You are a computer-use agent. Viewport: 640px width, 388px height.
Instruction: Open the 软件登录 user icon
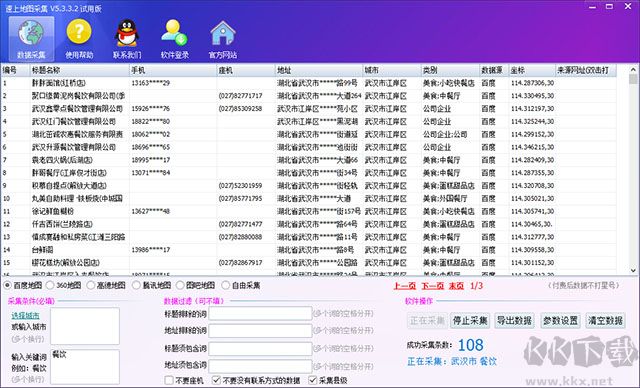pyautogui.click(x=175, y=39)
